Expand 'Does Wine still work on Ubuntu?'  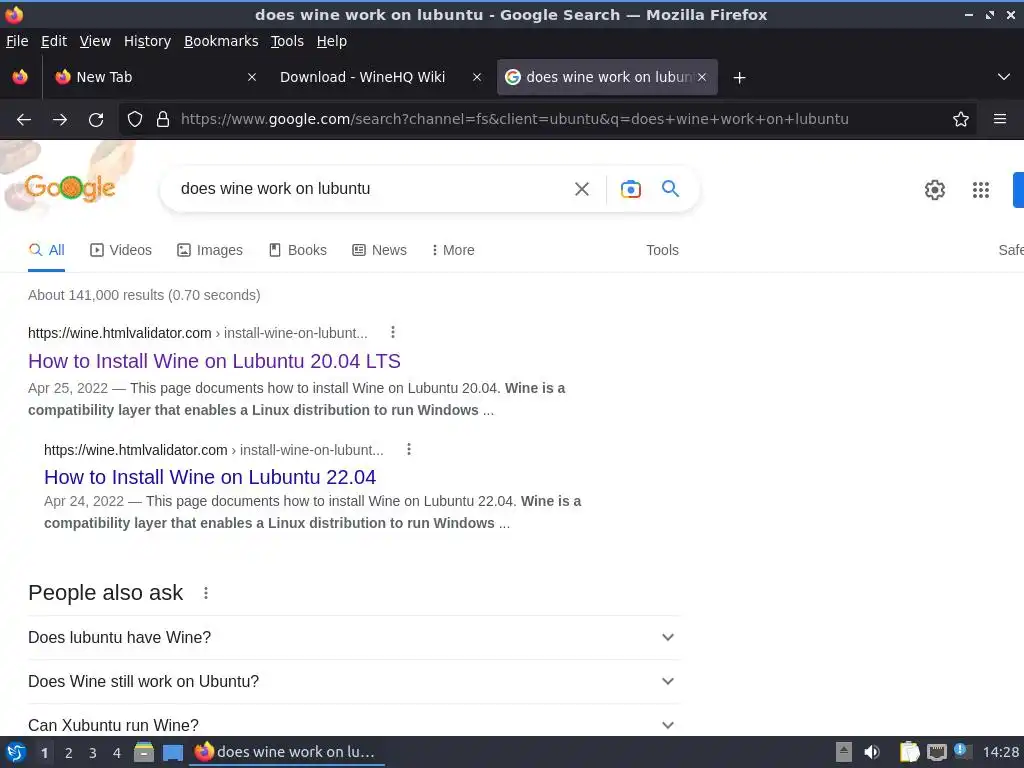pos(353,681)
